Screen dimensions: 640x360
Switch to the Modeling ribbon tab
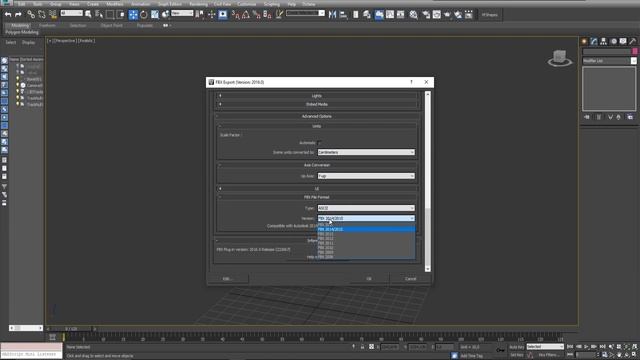tap(20, 25)
